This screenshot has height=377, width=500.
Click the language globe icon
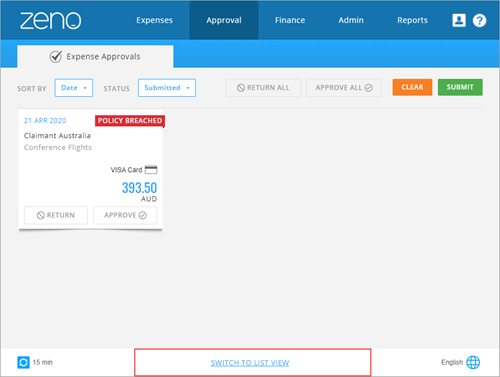click(x=473, y=362)
